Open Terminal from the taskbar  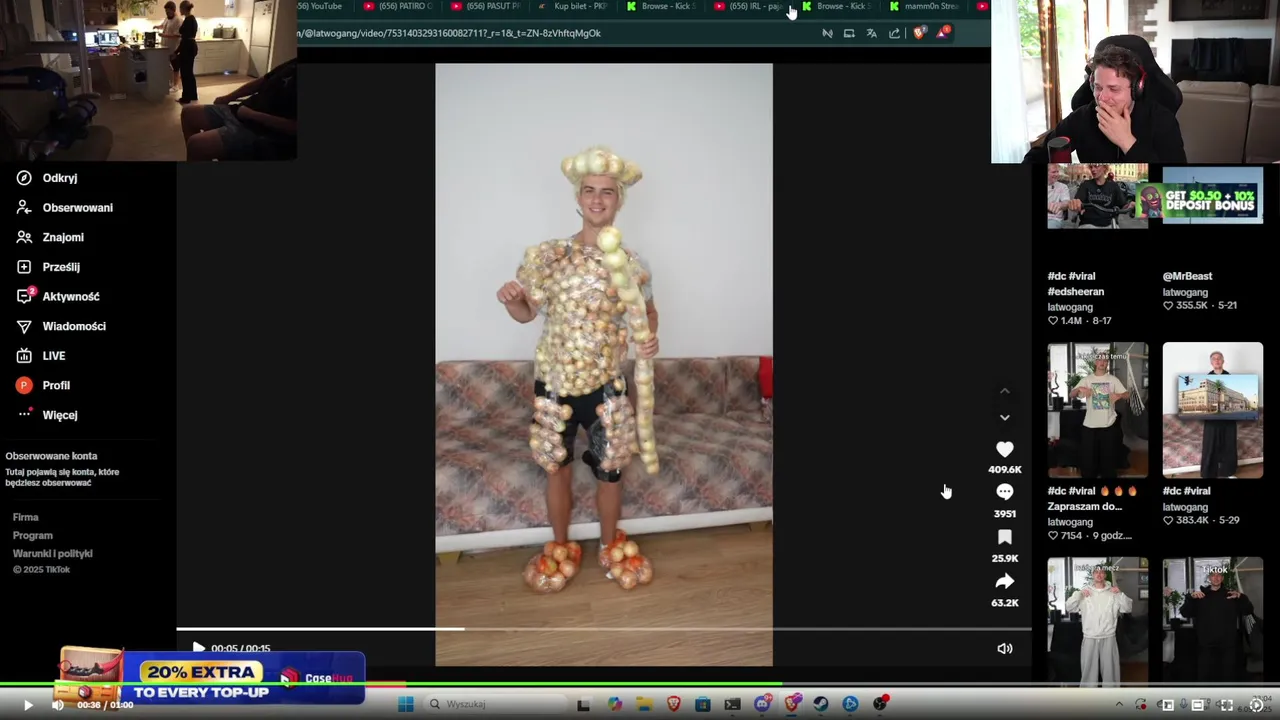pos(732,704)
